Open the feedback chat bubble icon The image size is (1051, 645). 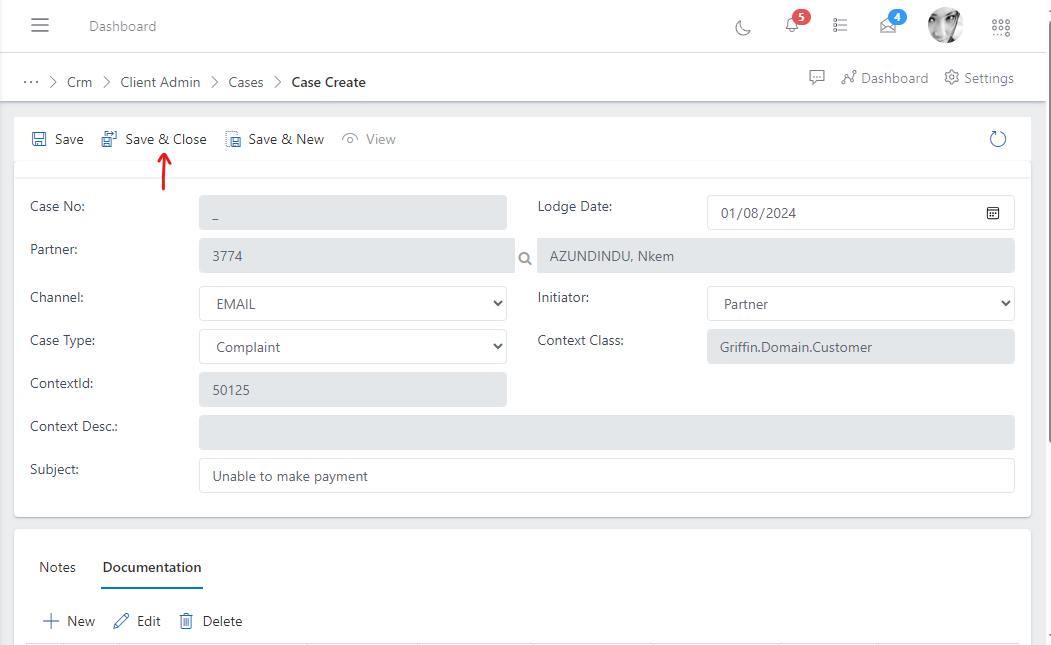817,77
